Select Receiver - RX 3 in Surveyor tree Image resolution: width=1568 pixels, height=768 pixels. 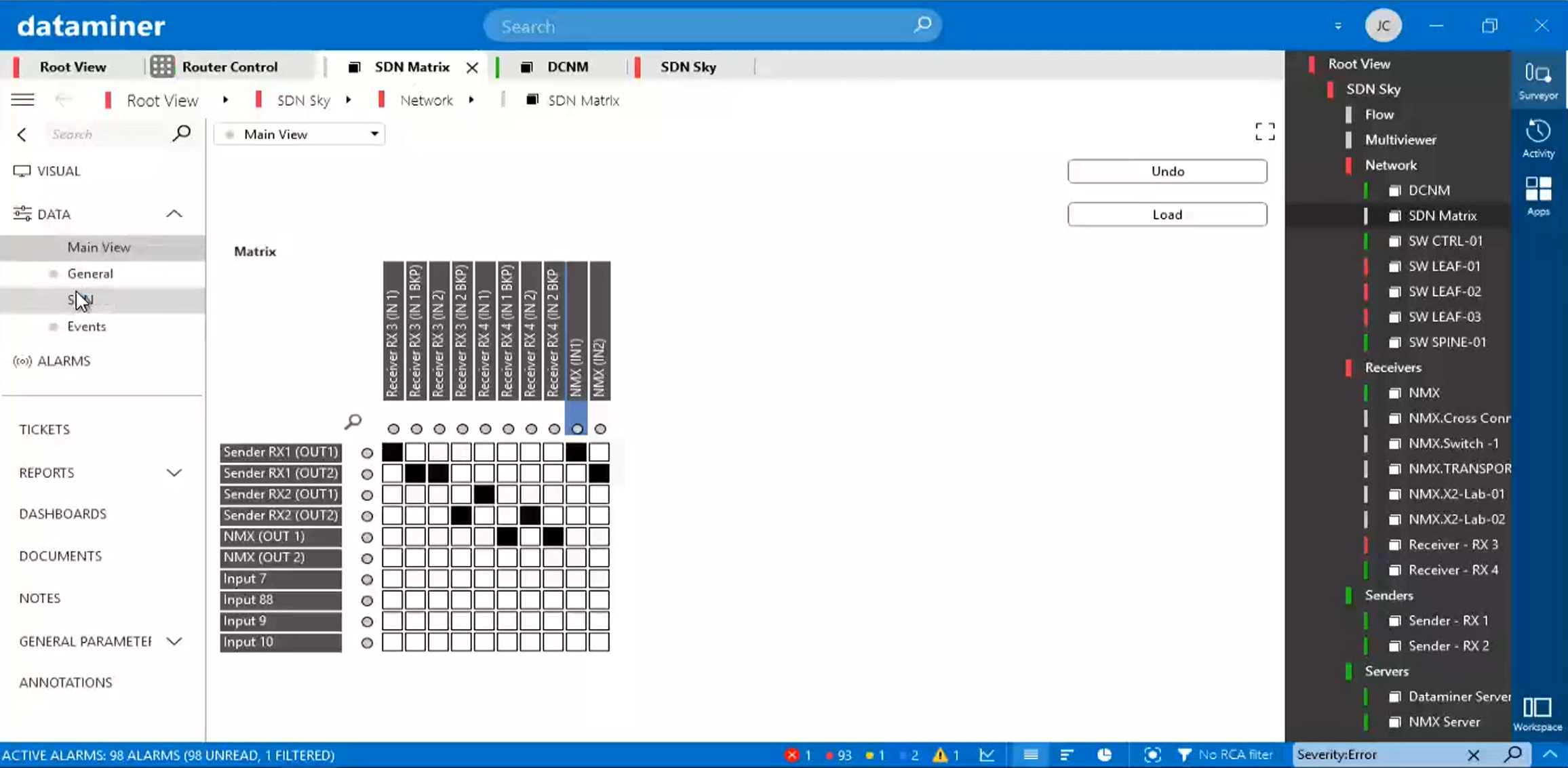1453,544
